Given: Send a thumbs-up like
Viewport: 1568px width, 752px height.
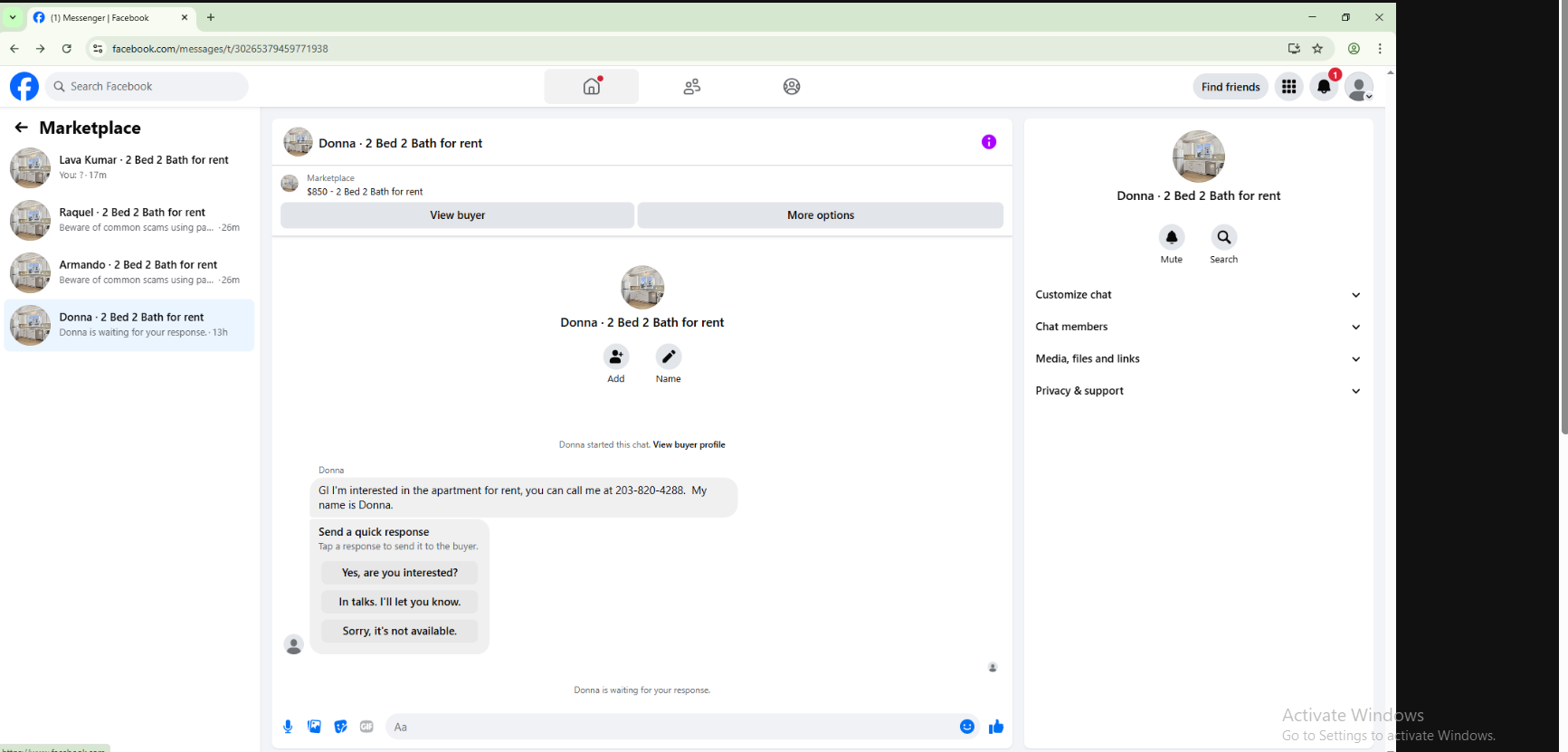Looking at the screenshot, I should pos(996,727).
